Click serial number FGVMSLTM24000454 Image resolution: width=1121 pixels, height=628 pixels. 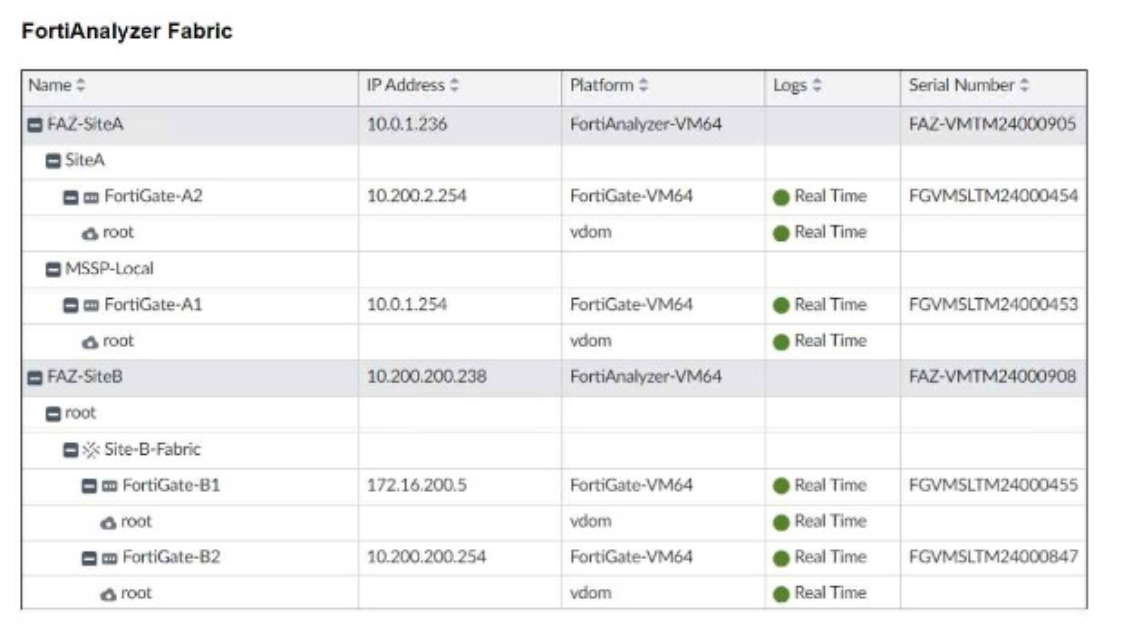[x=992, y=196]
